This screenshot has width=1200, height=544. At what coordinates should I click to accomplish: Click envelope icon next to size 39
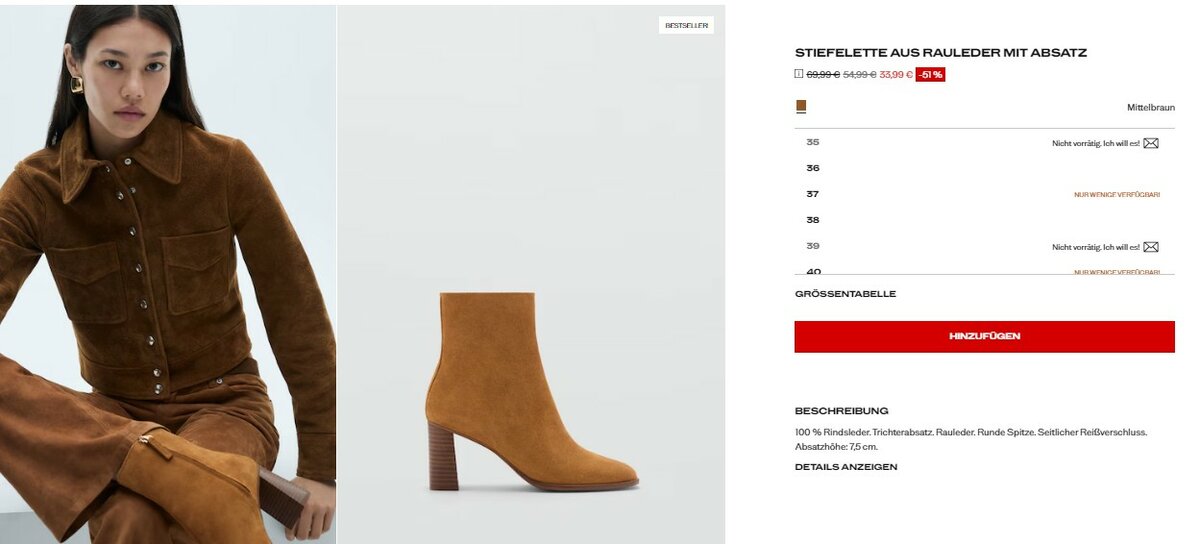1151,247
